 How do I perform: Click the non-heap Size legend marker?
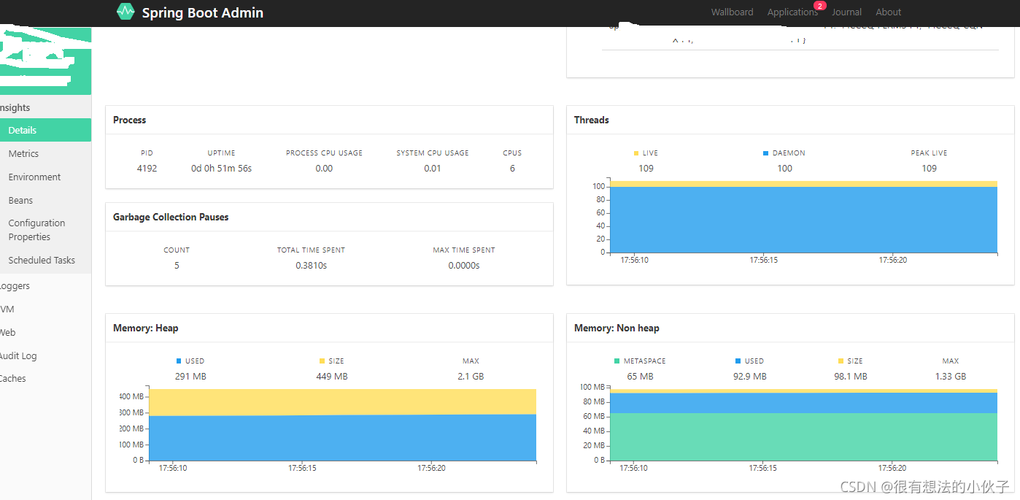coord(841,361)
